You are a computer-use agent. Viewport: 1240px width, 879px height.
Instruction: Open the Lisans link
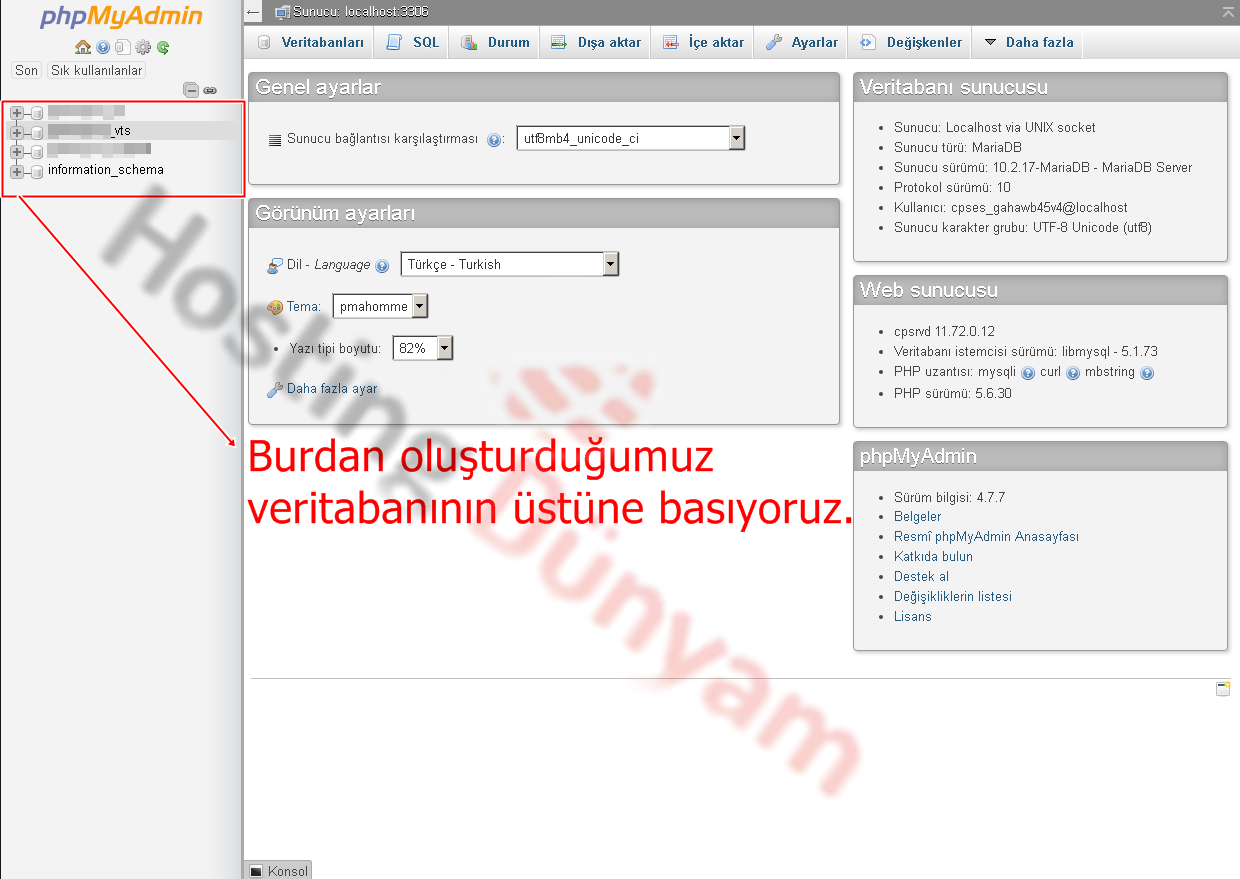coord(912,617)
